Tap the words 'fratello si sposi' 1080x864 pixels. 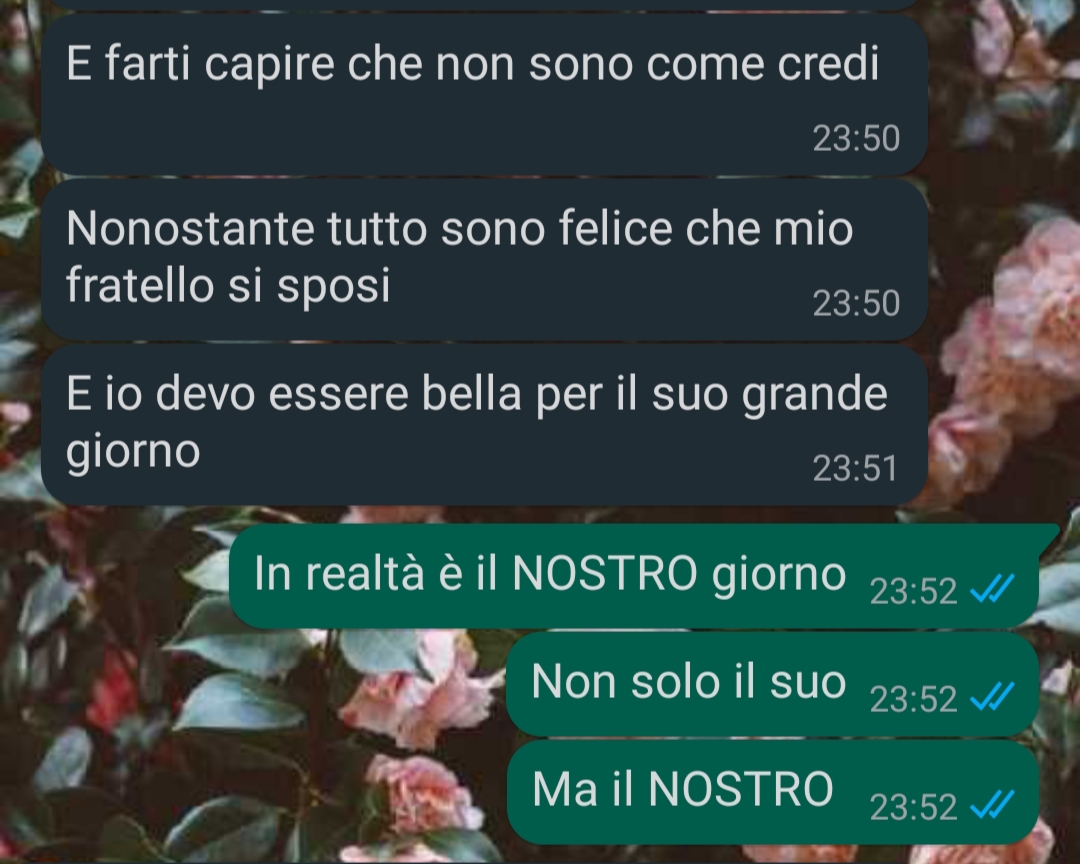(228, 285)
